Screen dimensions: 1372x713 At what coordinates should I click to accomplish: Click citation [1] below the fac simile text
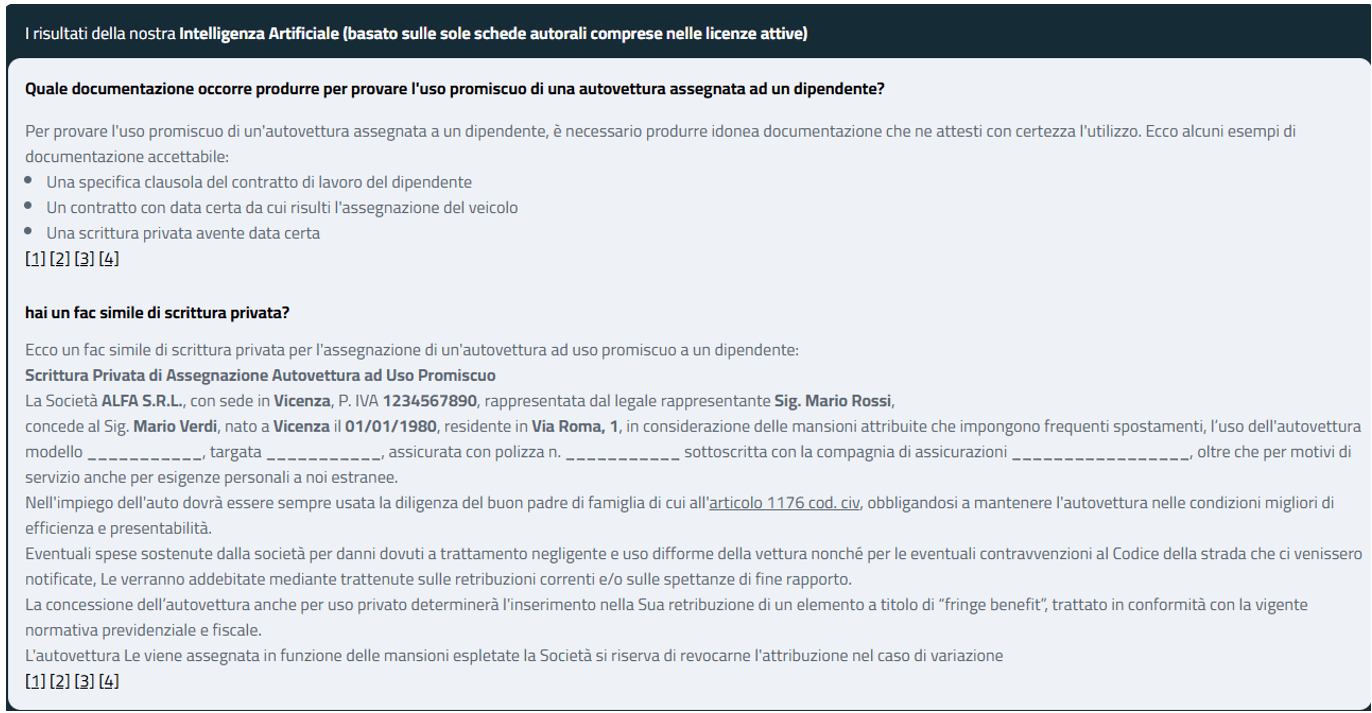35,681
